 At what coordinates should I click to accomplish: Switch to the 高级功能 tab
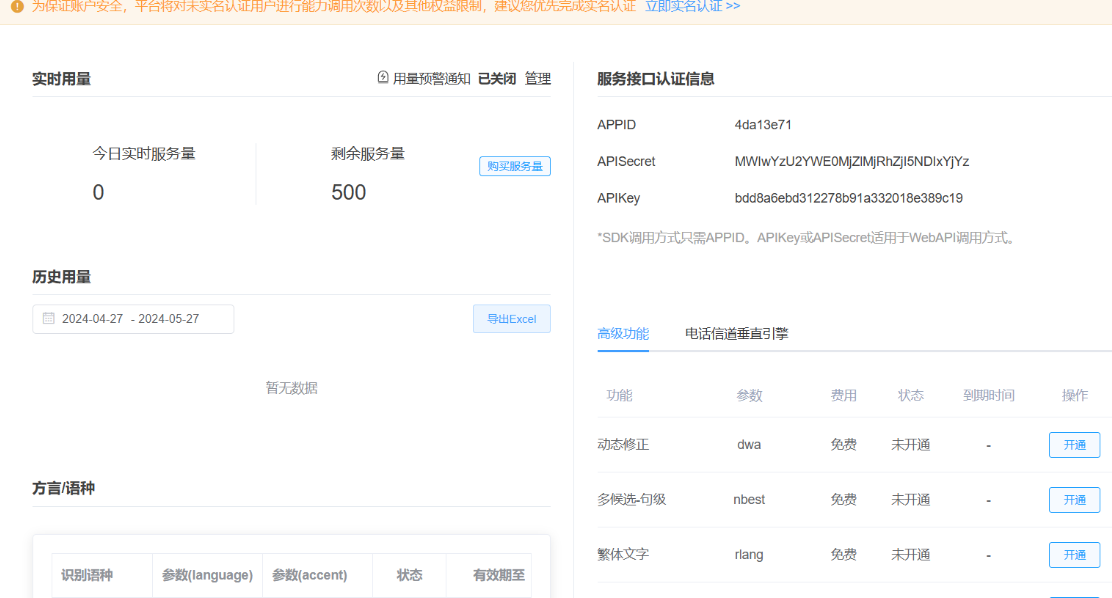point(623,334)
